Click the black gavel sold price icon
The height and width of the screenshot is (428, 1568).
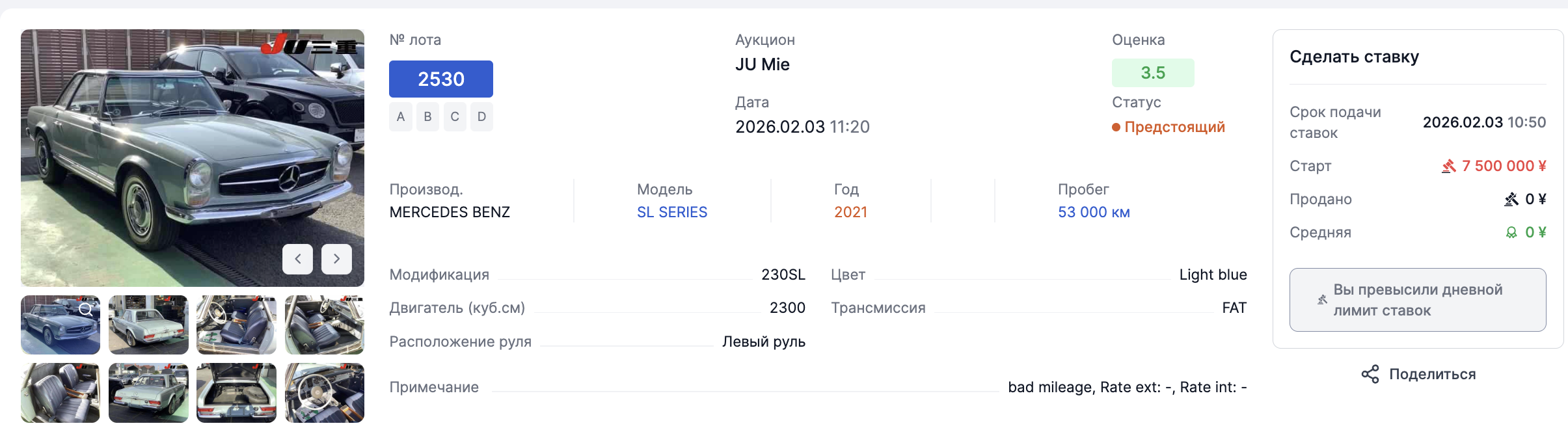[x=1511, y=200]
